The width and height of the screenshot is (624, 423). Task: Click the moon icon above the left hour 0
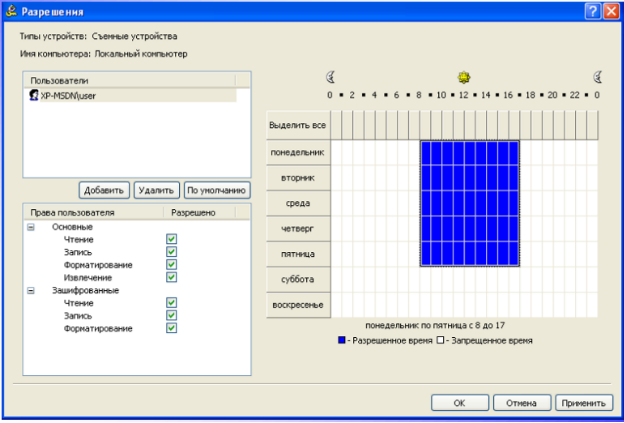coord(330,77)
